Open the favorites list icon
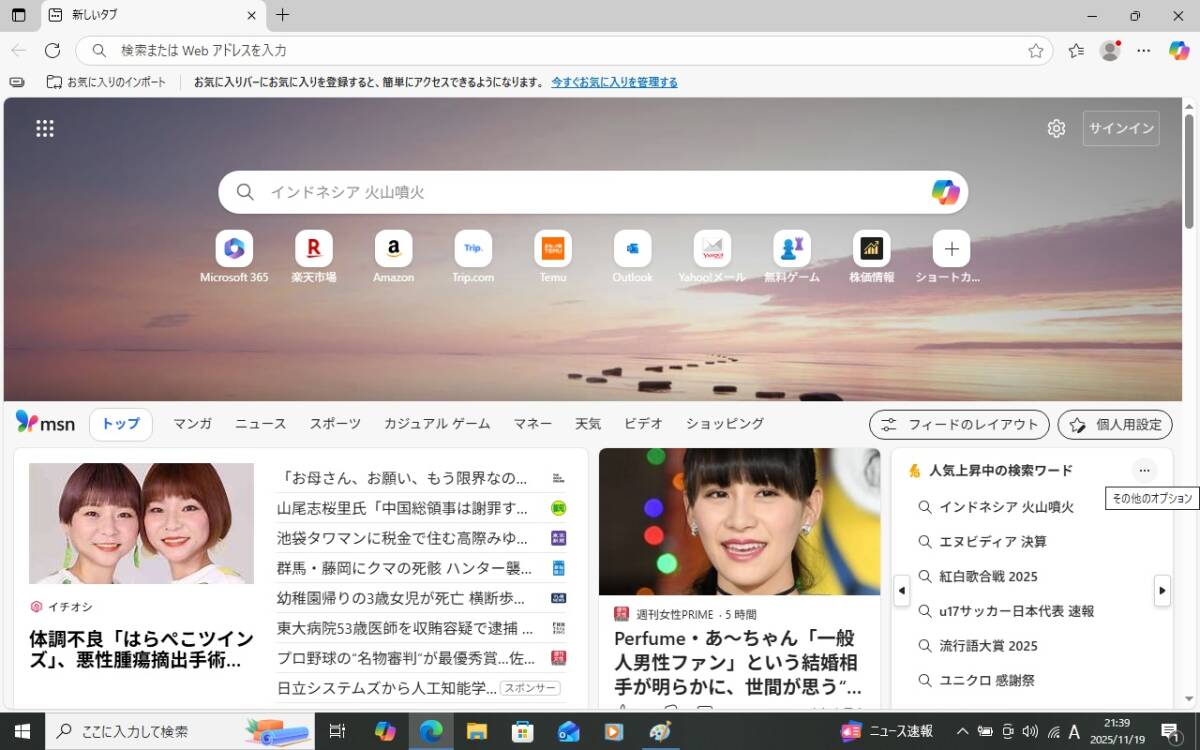This screenshot has height=750, width=1200. pos(1076,50)
